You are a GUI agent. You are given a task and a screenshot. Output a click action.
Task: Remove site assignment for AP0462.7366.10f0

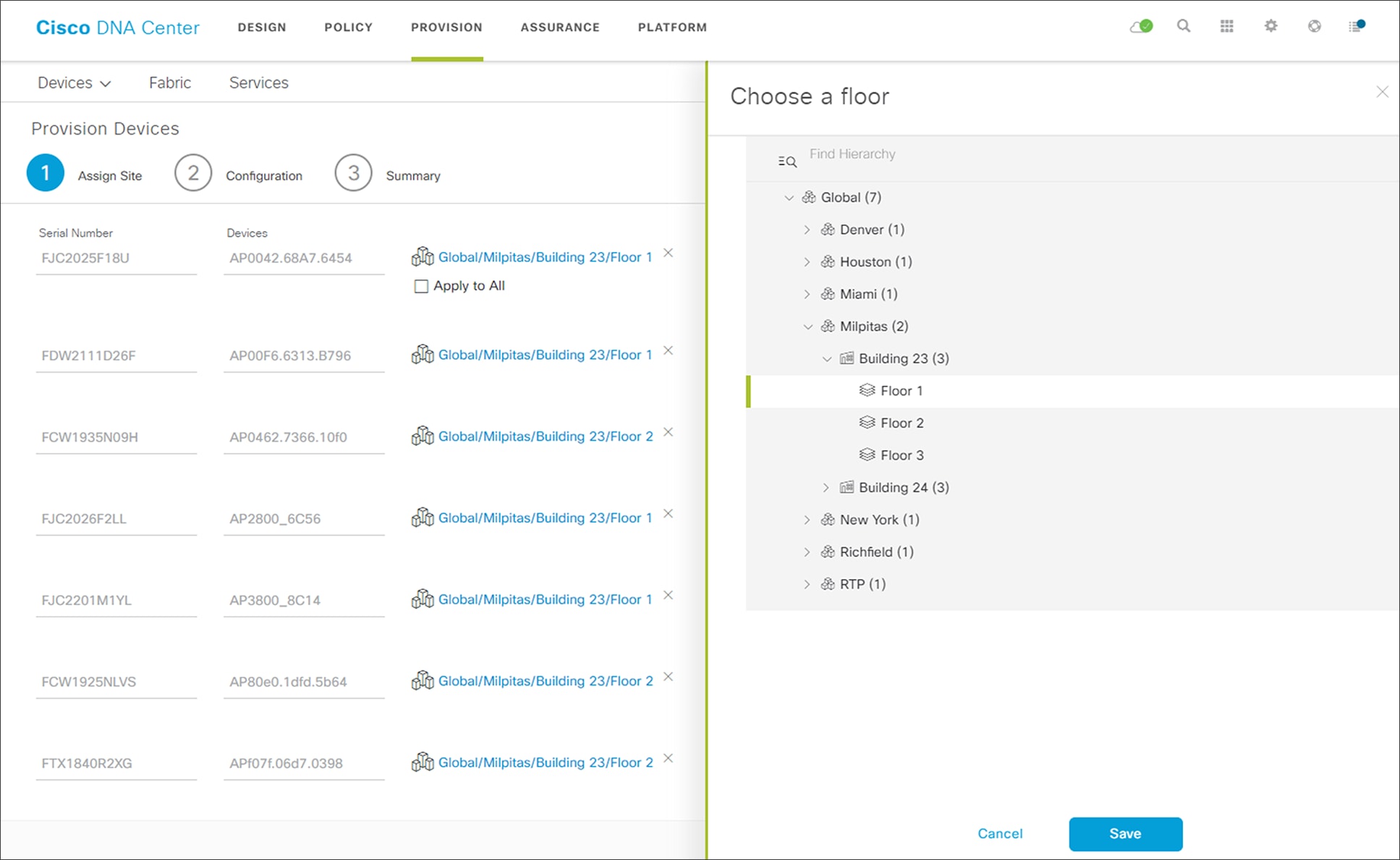[669, 432]
